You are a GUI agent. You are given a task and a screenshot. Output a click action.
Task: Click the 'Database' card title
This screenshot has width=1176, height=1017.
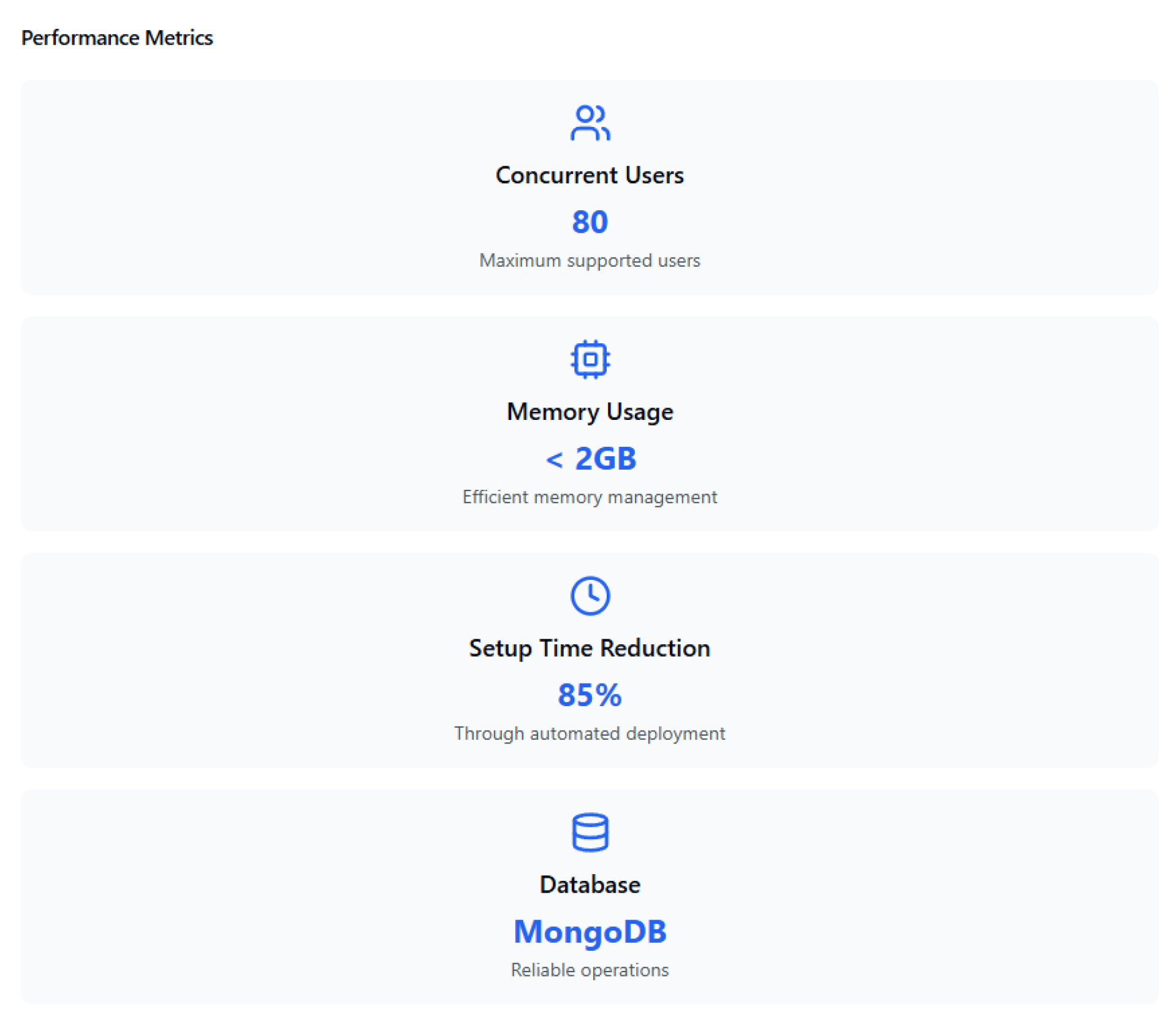[590, 885]
